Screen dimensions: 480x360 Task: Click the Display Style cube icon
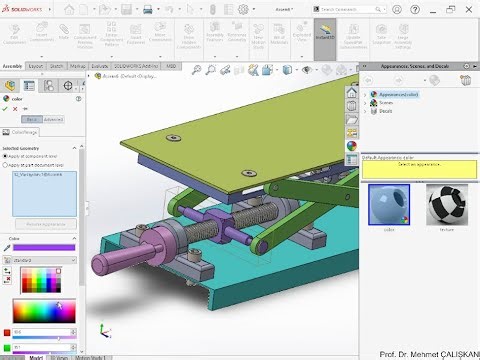(x=287, y=70)
